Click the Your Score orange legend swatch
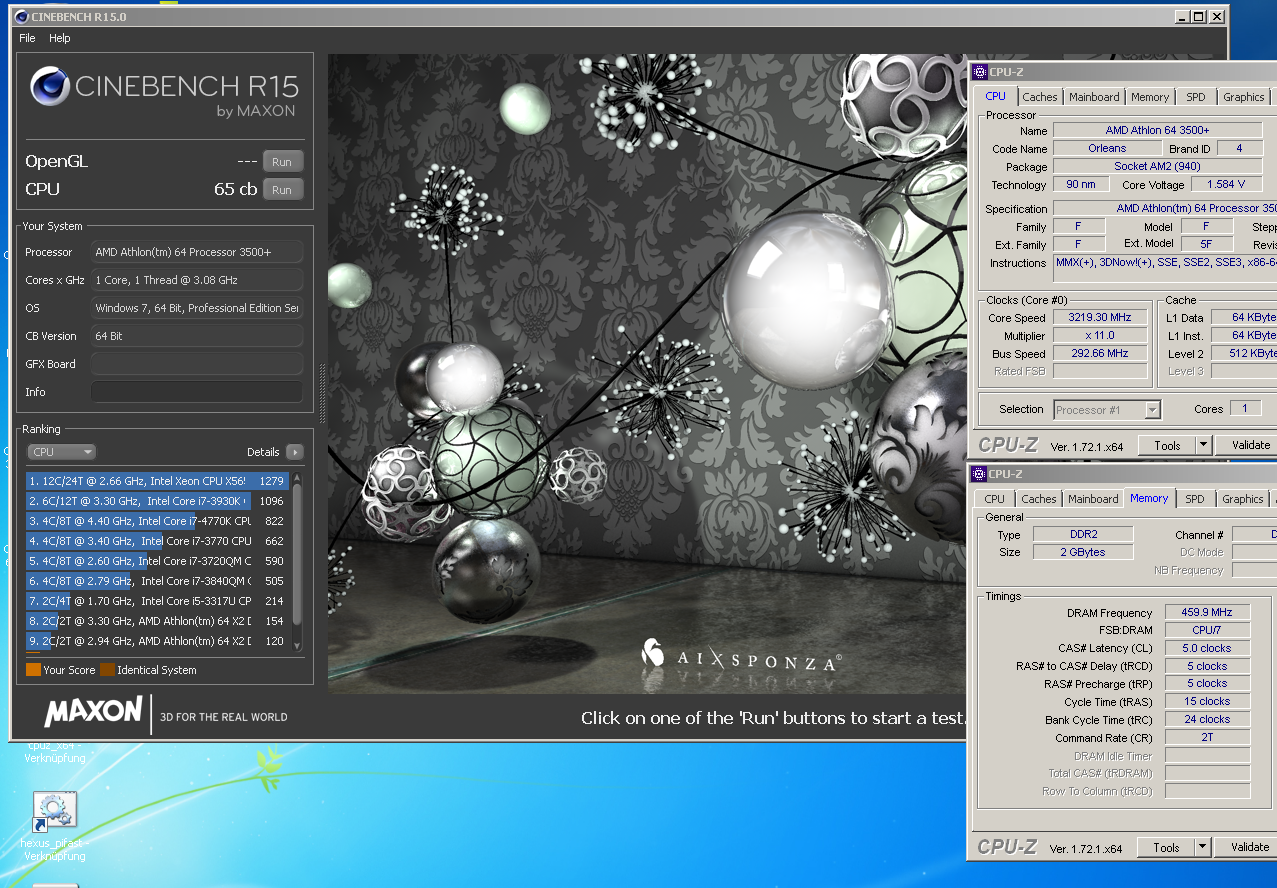The width and height of the screenshot is (1277, 888). pyautogui.click(x=33, y=670)
